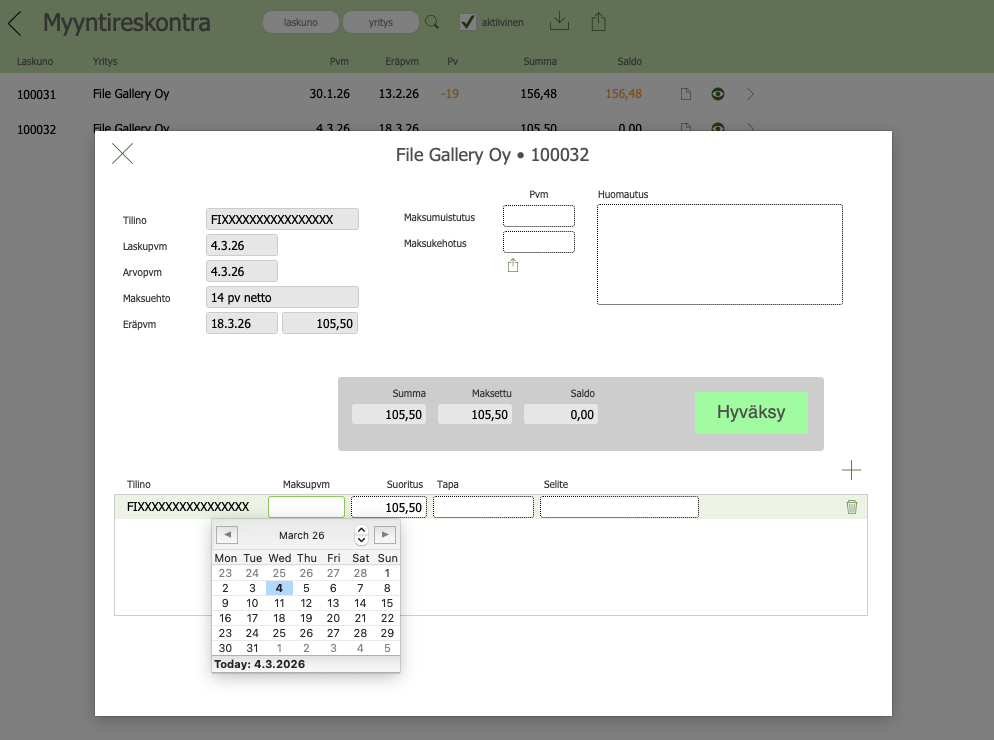Go to next month in calendar
The image size is (994, 740).
click(385, 535)
